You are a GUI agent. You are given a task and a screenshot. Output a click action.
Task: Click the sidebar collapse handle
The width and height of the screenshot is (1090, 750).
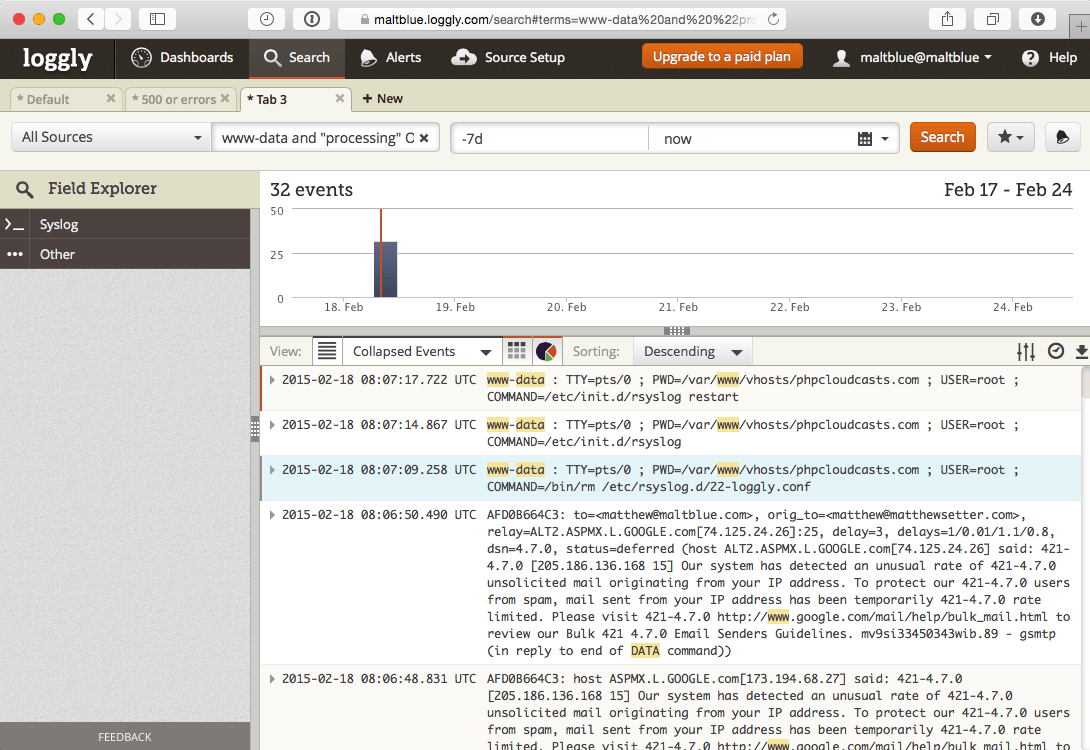254,429
